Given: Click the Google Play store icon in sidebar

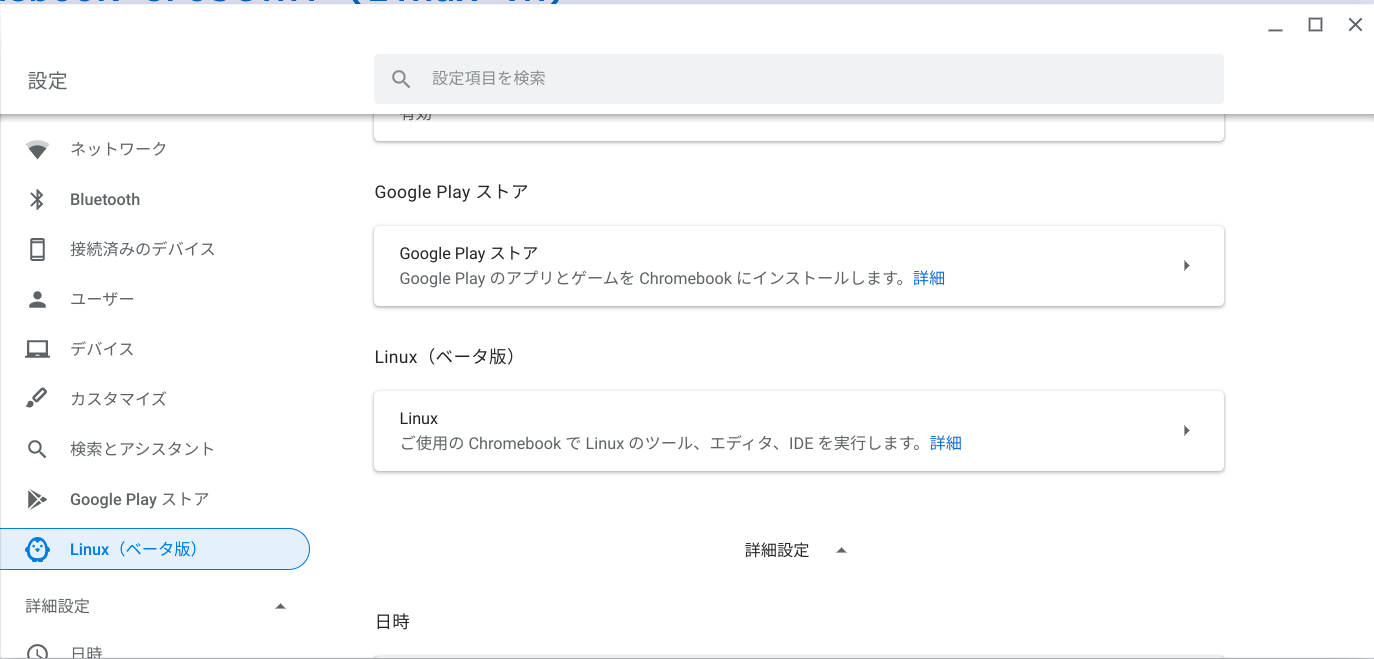Looking at the screenshot, I should (37, 499).
